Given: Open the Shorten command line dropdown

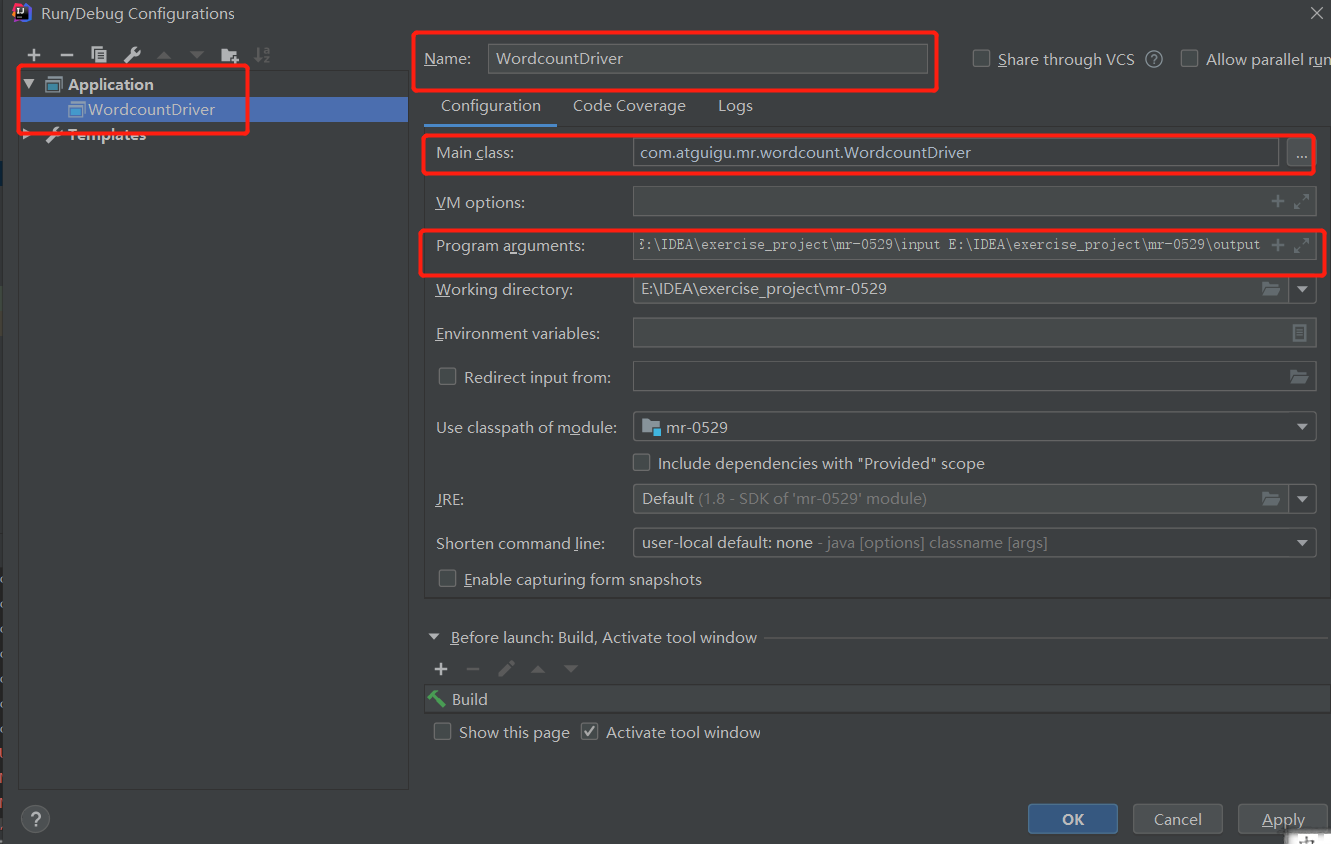Looking at the screenshot, I should 1301,542.
